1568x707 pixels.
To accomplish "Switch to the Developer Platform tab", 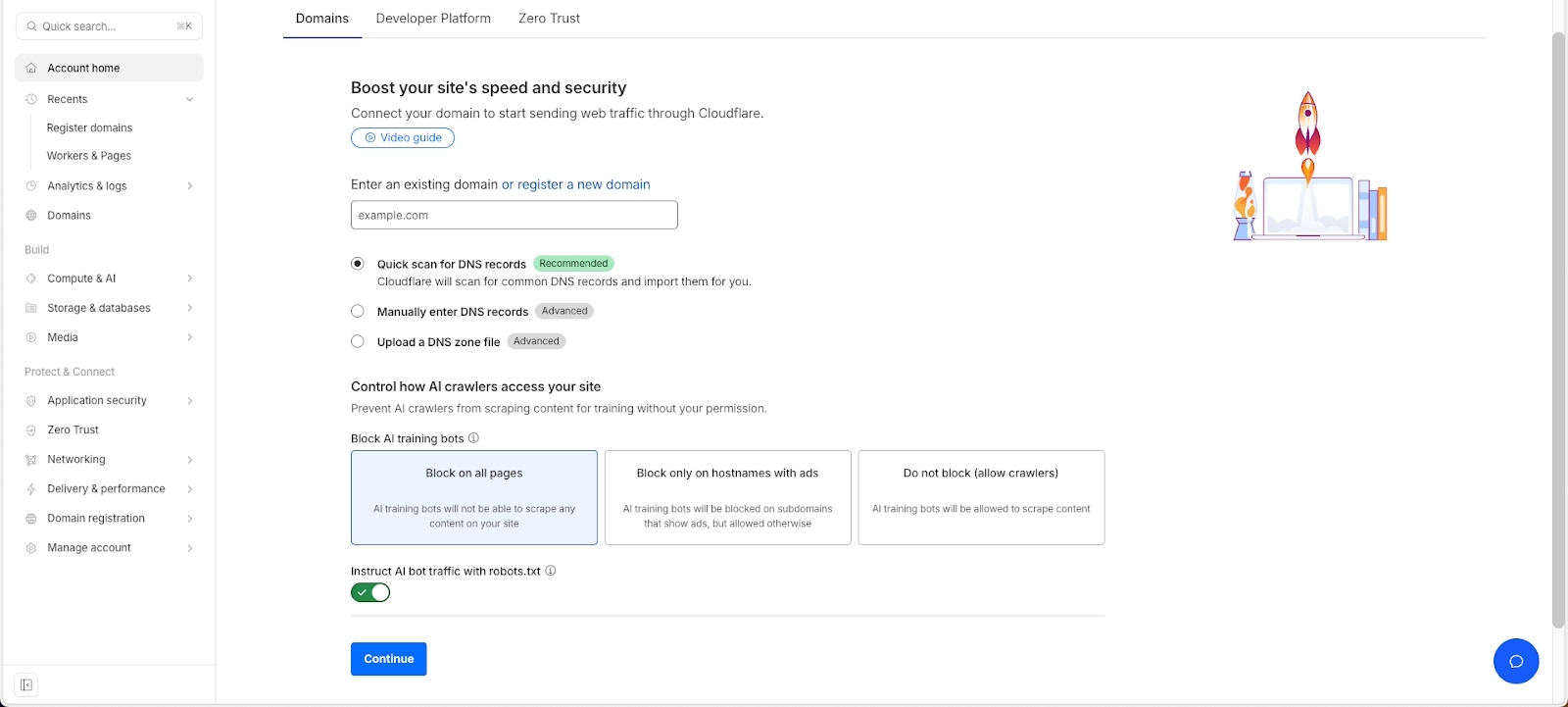I will 433,19.
